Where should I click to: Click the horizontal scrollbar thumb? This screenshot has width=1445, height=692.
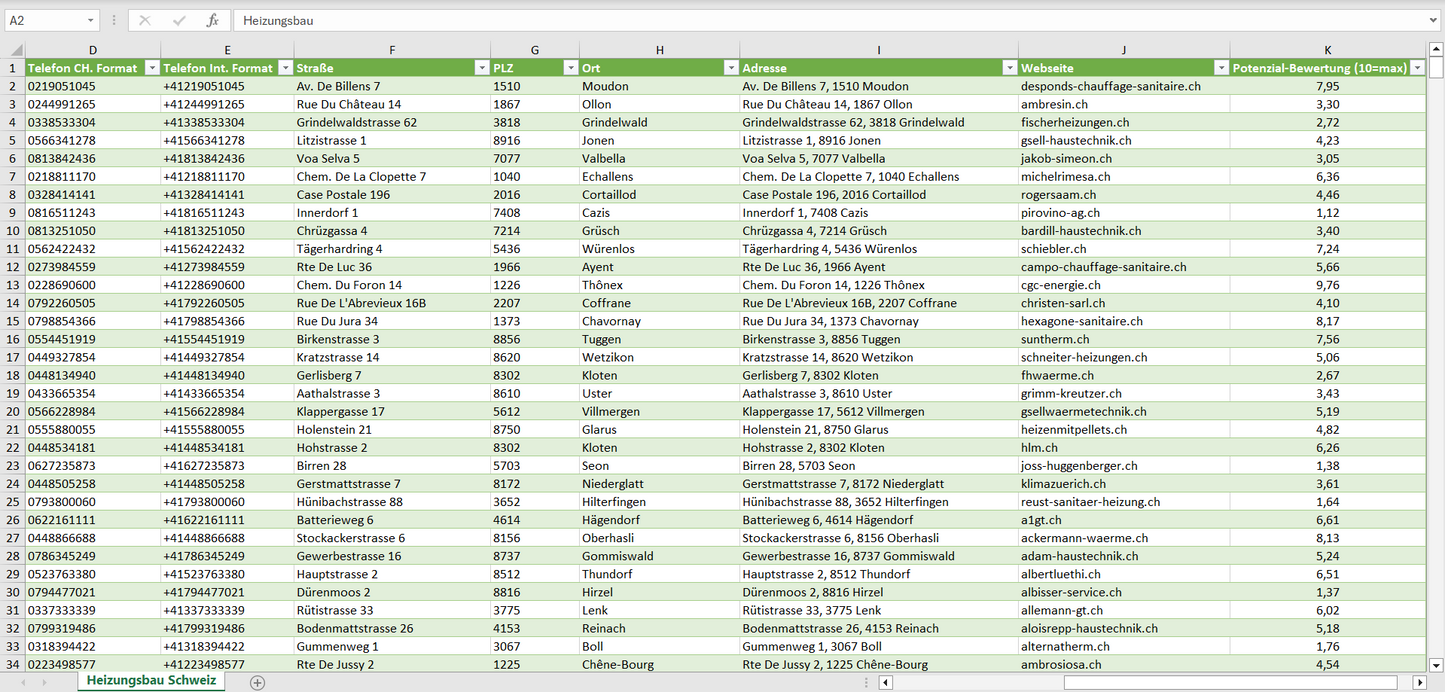1229,682
